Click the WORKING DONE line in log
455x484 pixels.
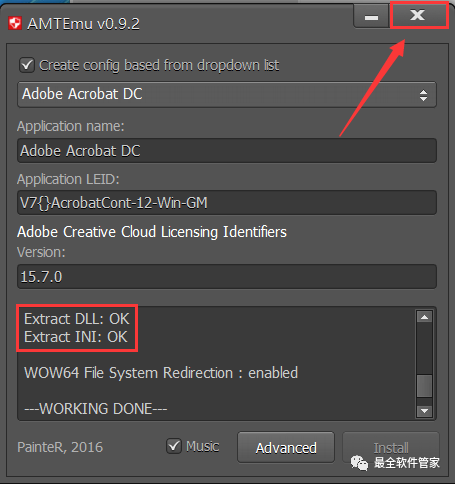[x=96, y=409]
